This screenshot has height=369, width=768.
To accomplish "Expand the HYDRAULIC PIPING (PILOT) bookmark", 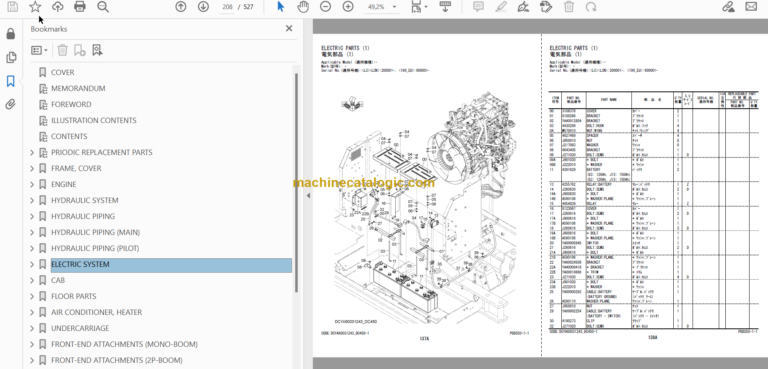I will 32,248.
